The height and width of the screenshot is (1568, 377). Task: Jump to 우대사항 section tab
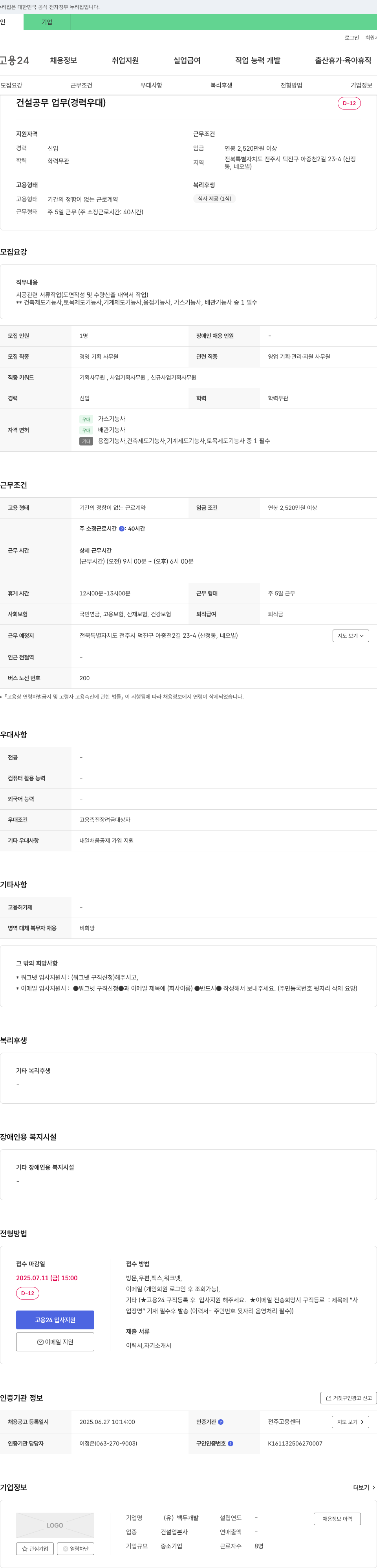[151, 85]
